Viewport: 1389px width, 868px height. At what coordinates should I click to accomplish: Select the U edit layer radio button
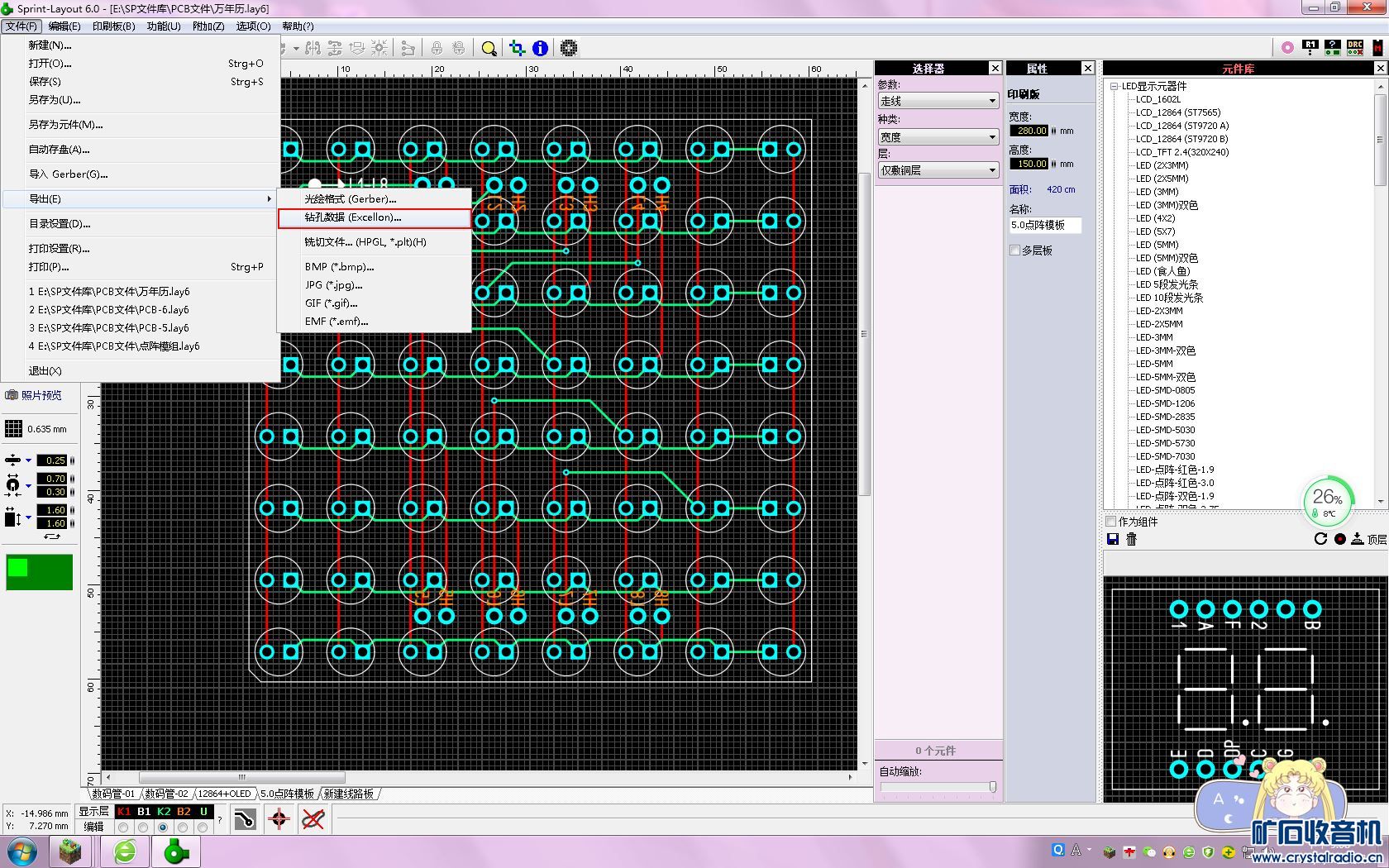point(203,827)
